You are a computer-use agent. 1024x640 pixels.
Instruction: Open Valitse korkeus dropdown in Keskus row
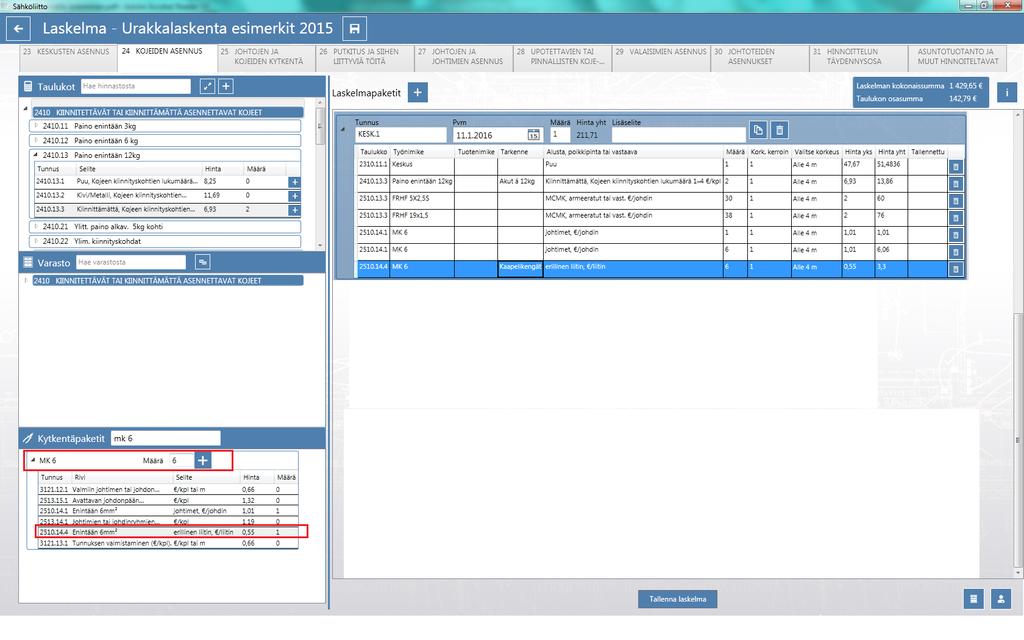[x=816, y=165]
